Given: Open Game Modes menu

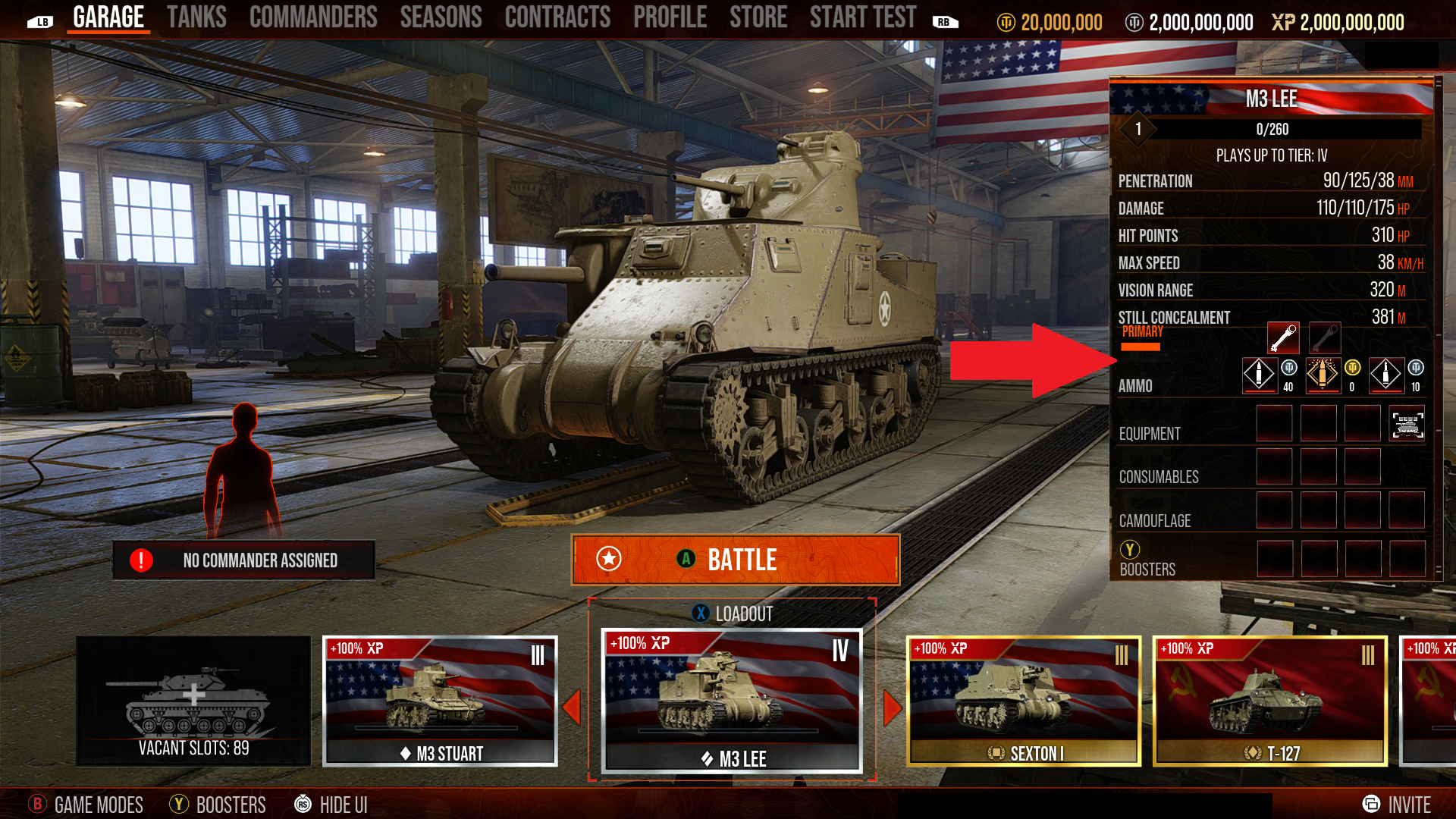Looking at the screenshot, I should click(86, 805).
